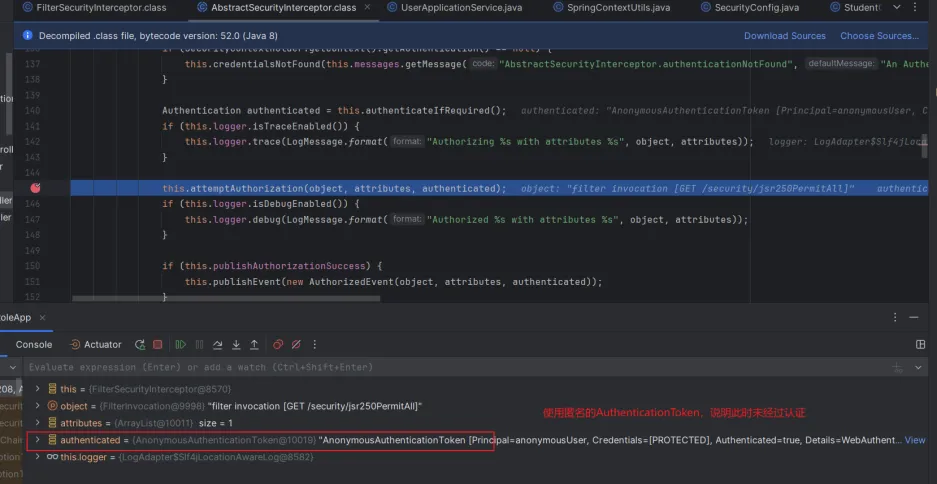Stop the running debug session
This screenshot has height=484, width=937.
[x=158, y=345]
